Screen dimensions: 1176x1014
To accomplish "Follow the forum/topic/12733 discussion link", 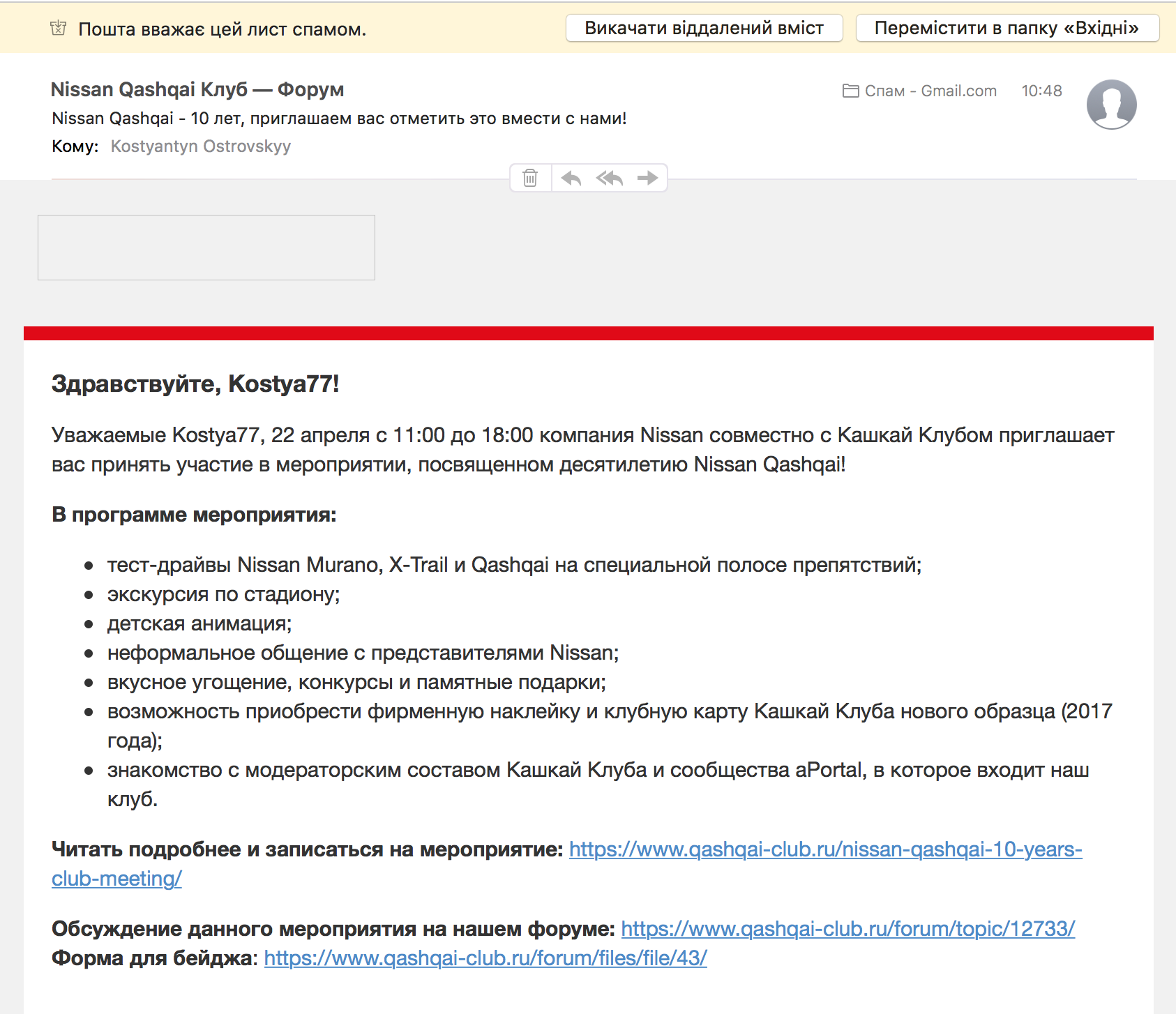I will point(847,929).
